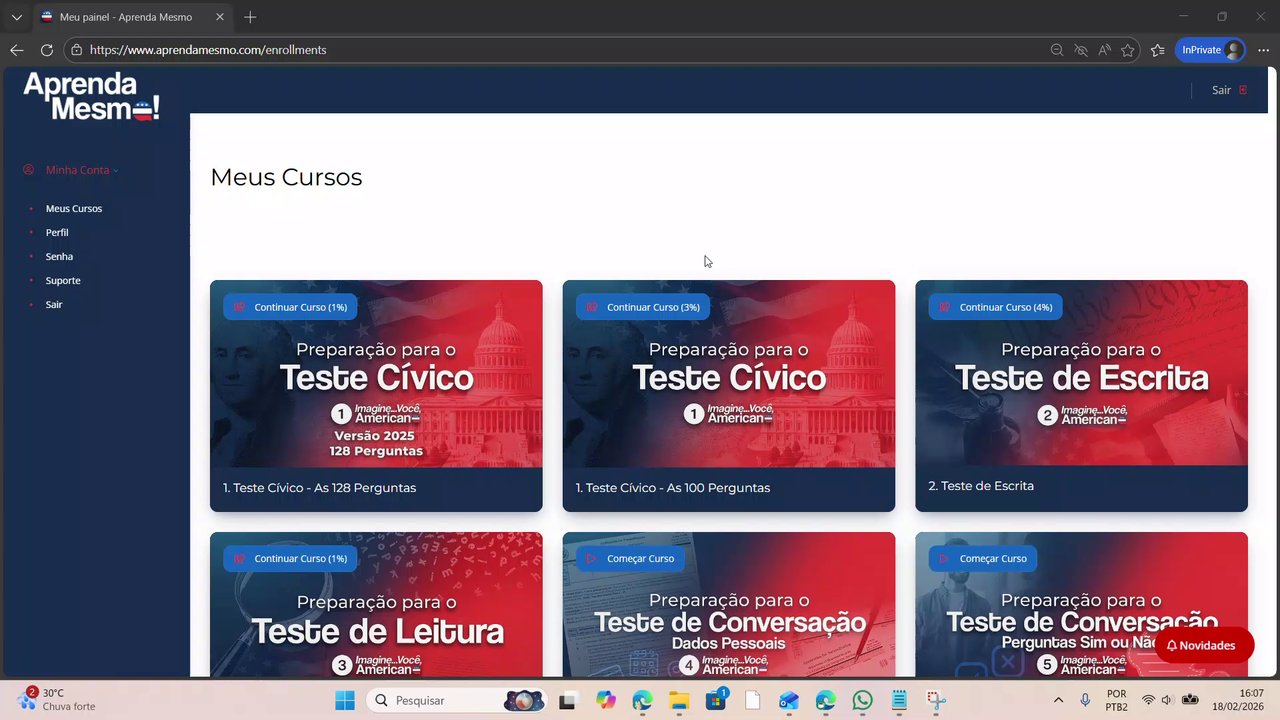The image size is (1280, 720).
Task: Open the Windows Start menu
Action: click(345, 700)
